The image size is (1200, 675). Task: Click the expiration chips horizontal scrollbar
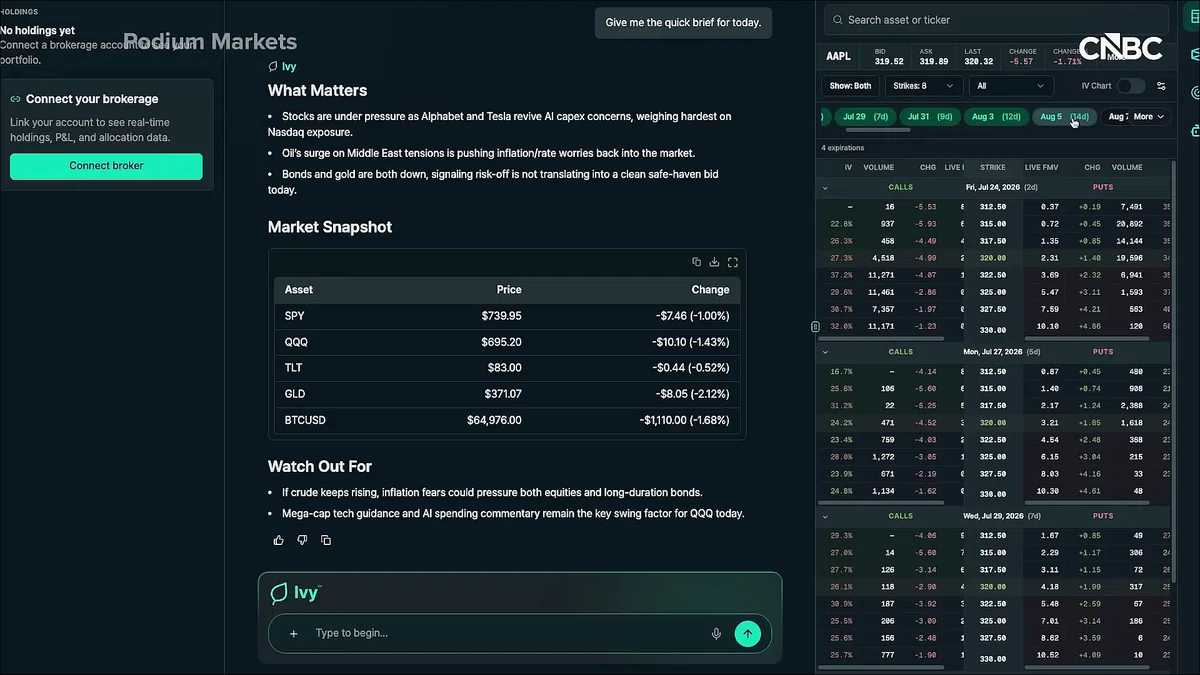coord(880,130)
